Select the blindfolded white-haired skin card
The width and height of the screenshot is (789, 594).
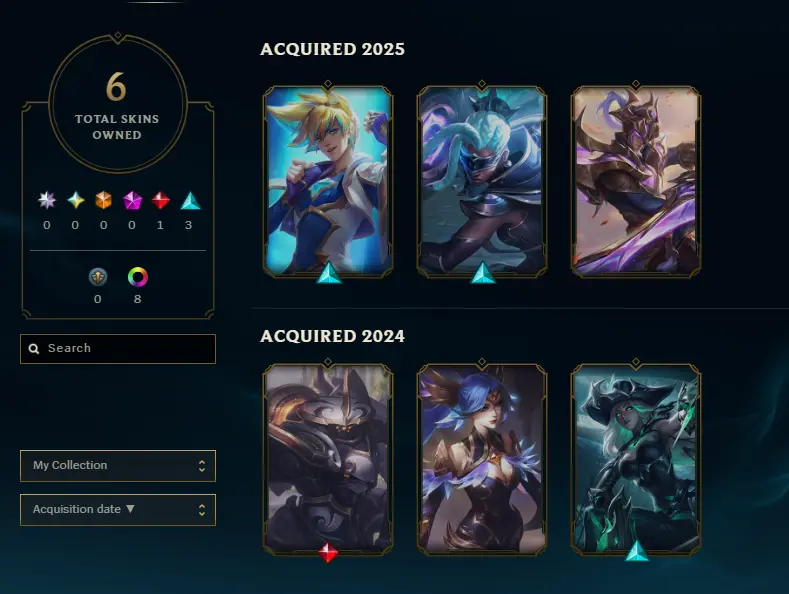pos(482,181)
